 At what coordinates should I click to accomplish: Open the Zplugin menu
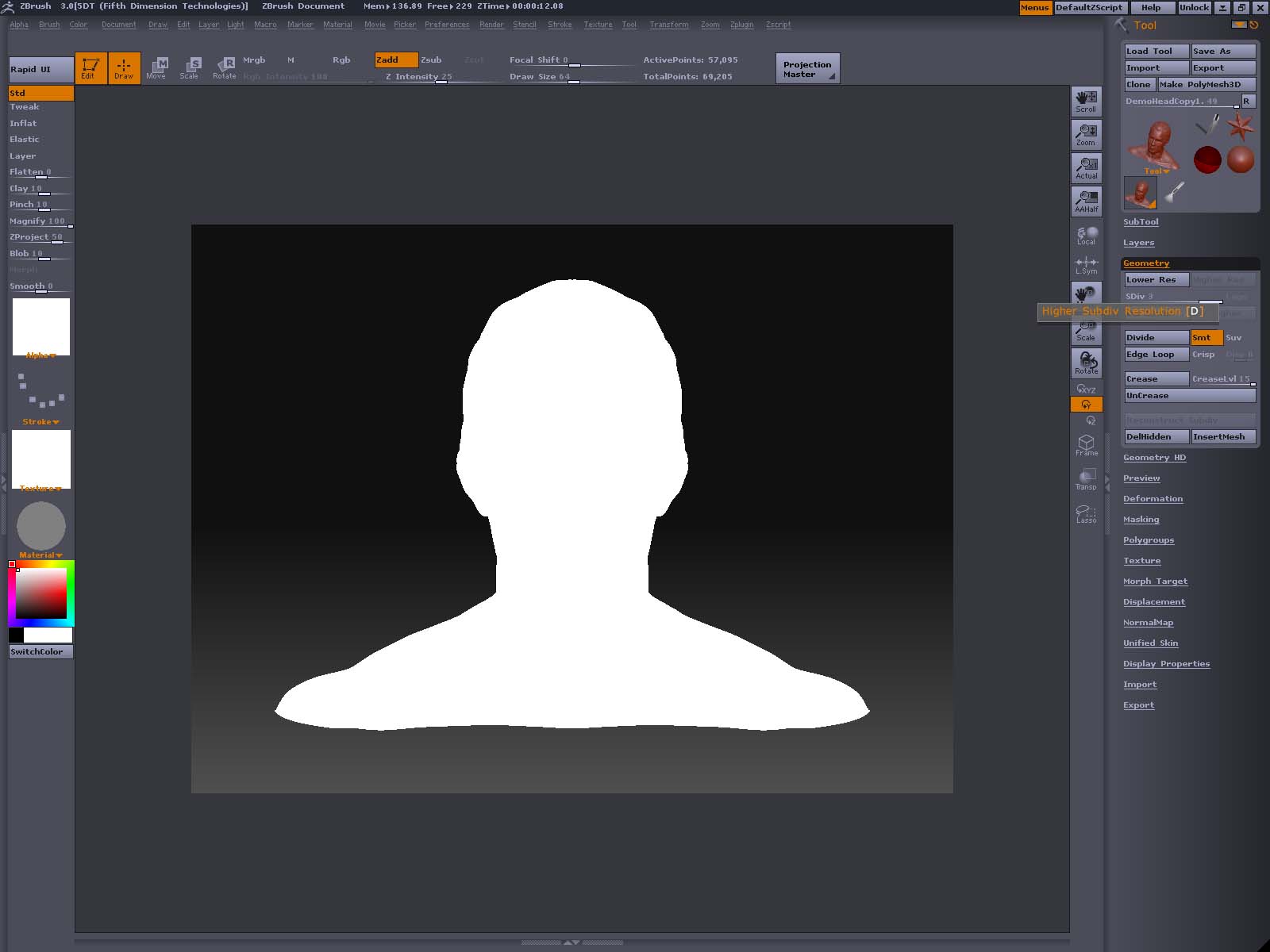coord(741,25)
